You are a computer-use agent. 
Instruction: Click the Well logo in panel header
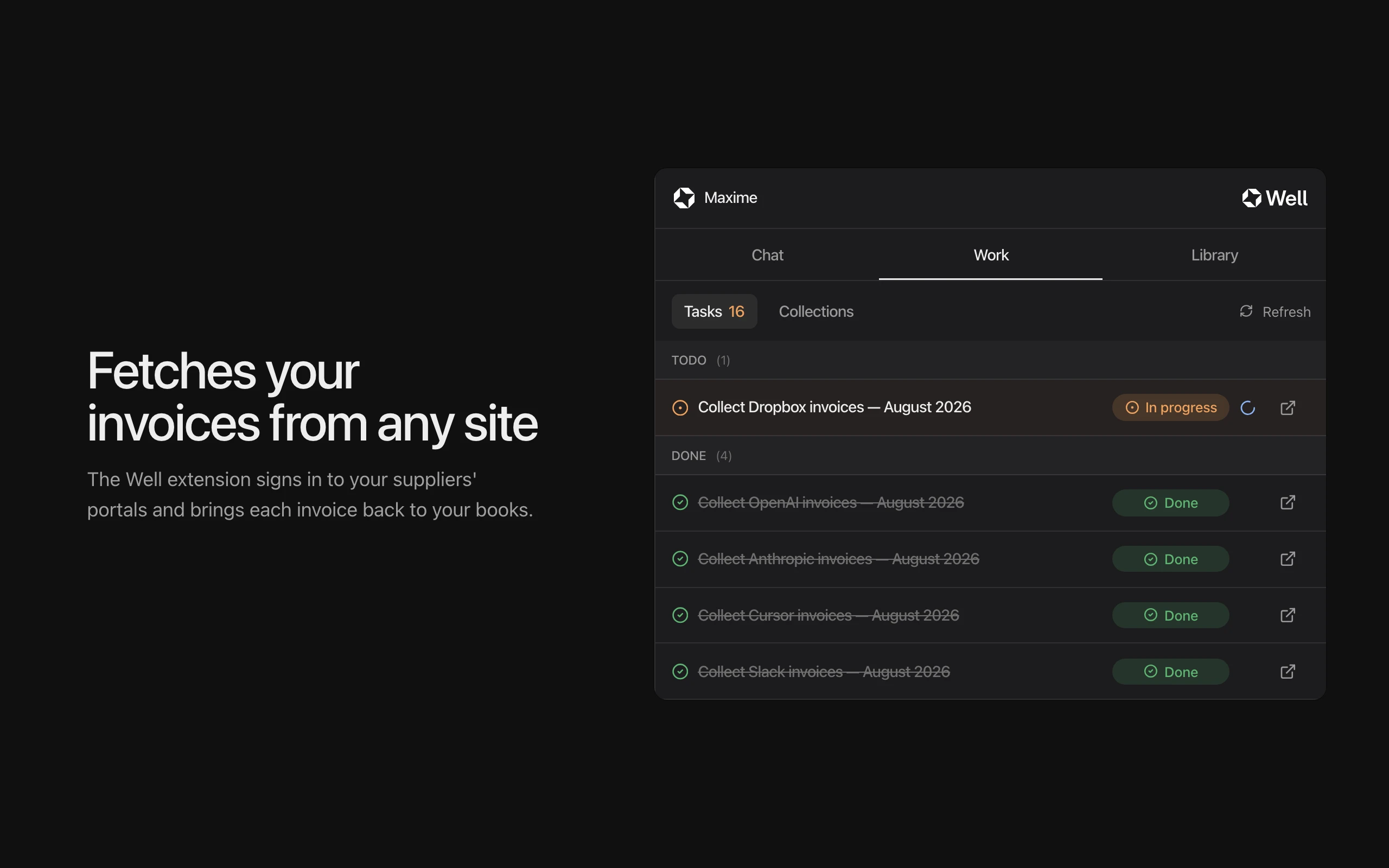(x=1274, y=198)
